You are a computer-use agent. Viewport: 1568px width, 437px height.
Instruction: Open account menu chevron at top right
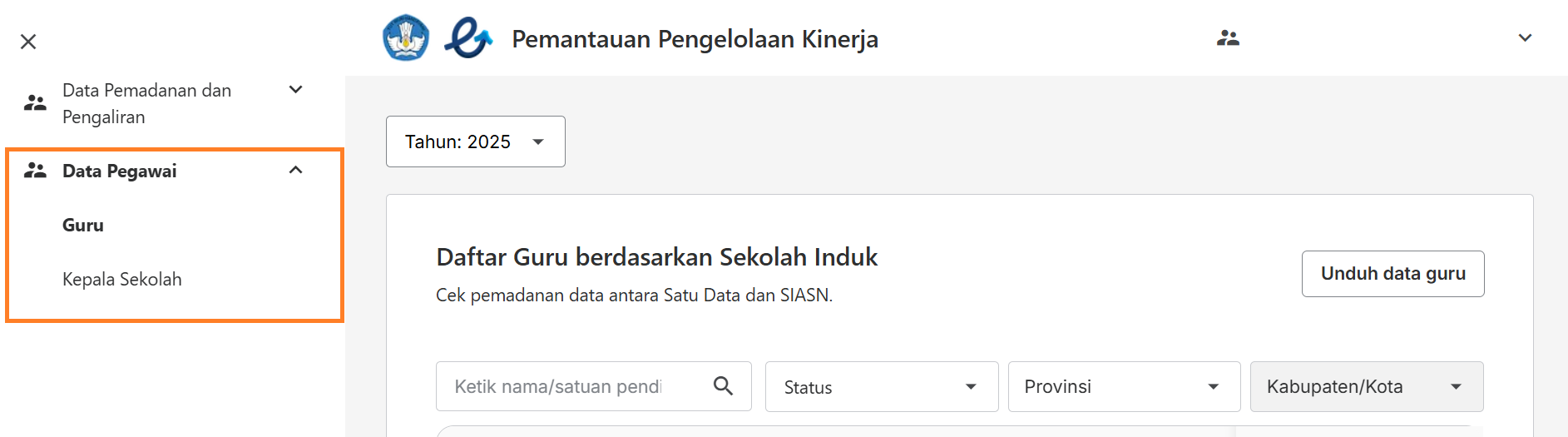pos(1525,38)
